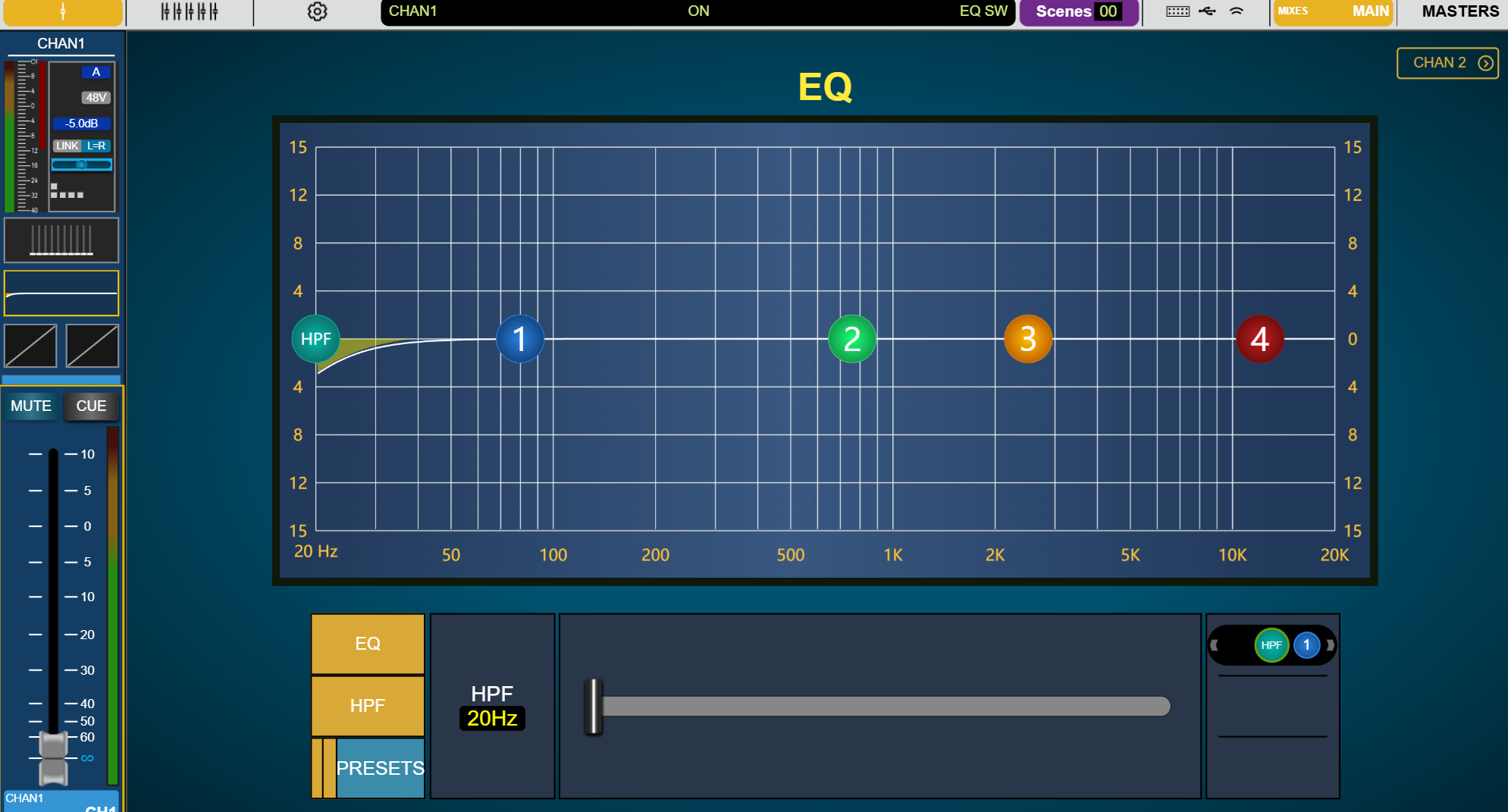Open the EQ curve thumbnail in sidebar
The image size is (1508, 812).
(x=61, y=293)
